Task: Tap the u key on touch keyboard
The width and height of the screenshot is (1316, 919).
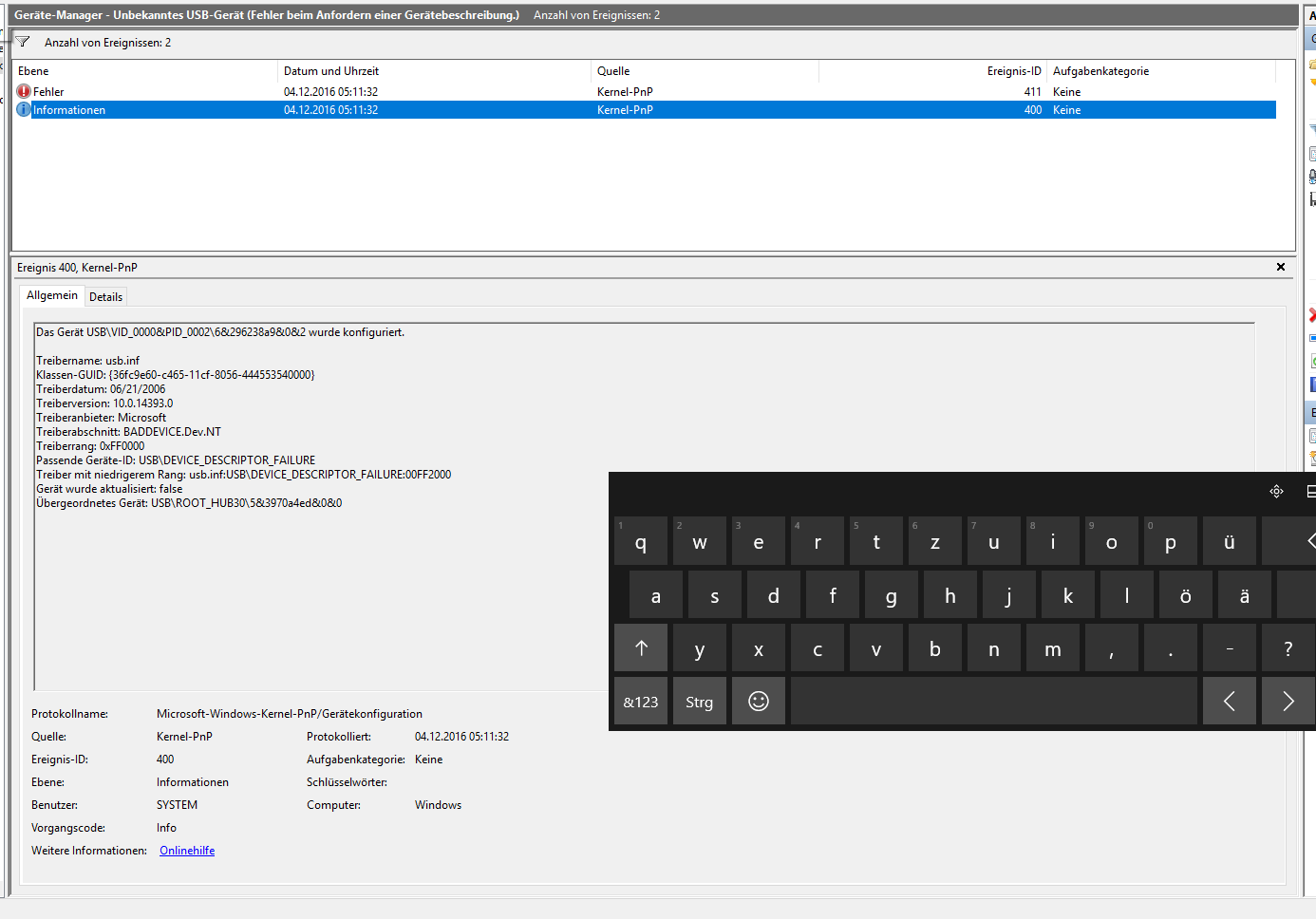Action: [x=994, y=541]
